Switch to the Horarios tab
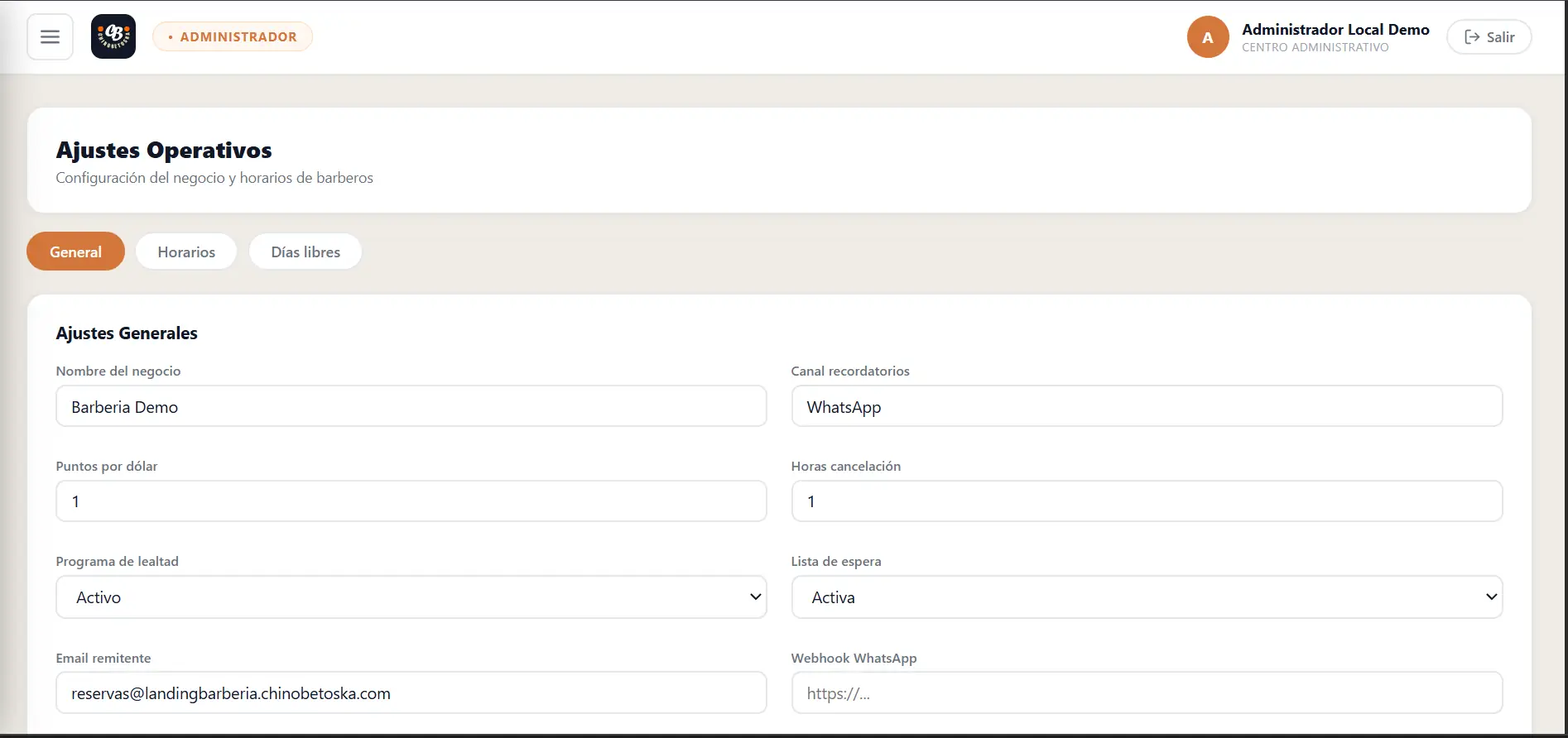1568x738 pixels. click(x=186, y=252)
